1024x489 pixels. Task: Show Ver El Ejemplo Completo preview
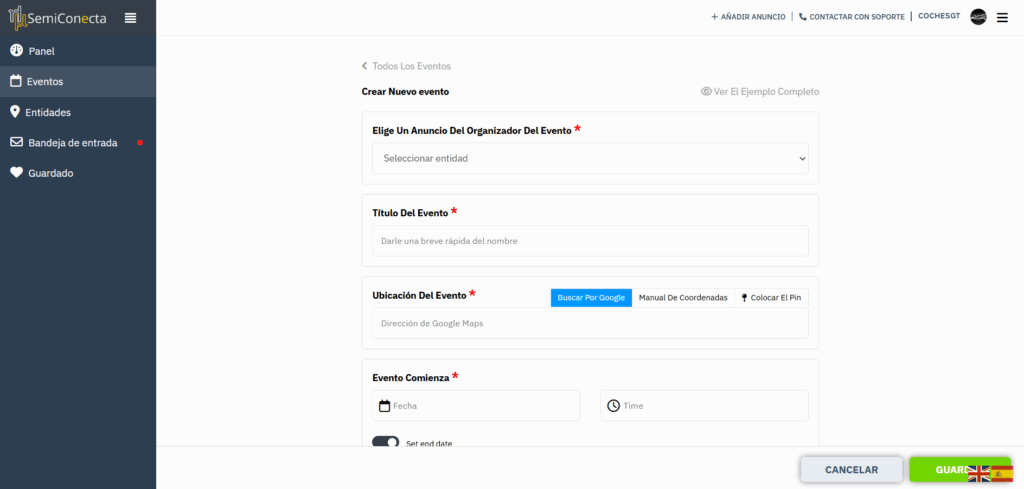click(x=760, y=92)
